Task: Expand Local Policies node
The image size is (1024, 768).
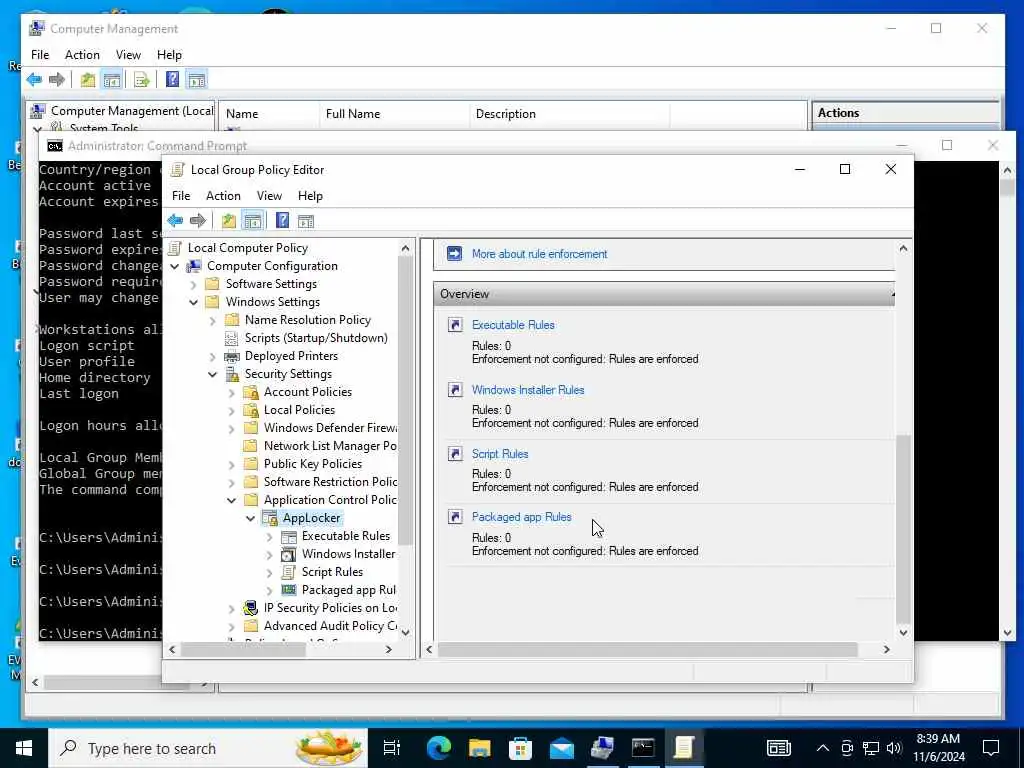Action: click(232, 410)
